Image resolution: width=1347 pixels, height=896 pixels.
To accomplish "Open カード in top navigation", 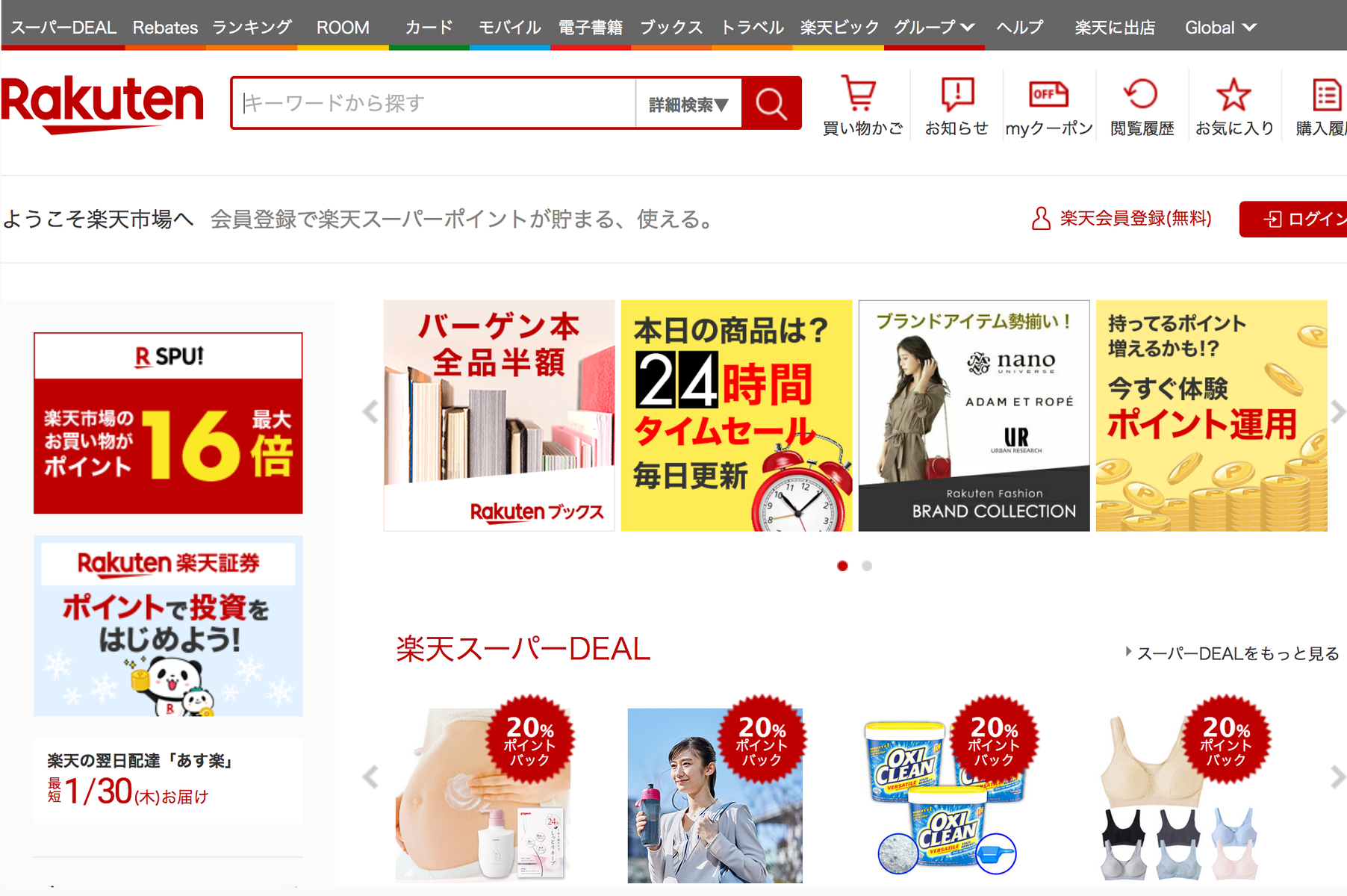I will (x=429, y=28).
